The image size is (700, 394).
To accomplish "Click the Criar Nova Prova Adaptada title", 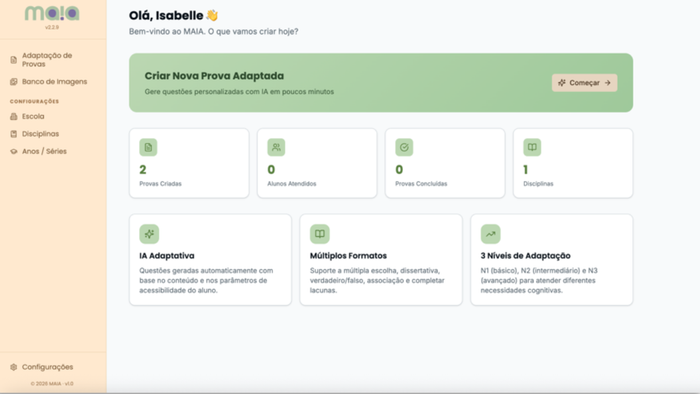I will click(x=214, y=76).
